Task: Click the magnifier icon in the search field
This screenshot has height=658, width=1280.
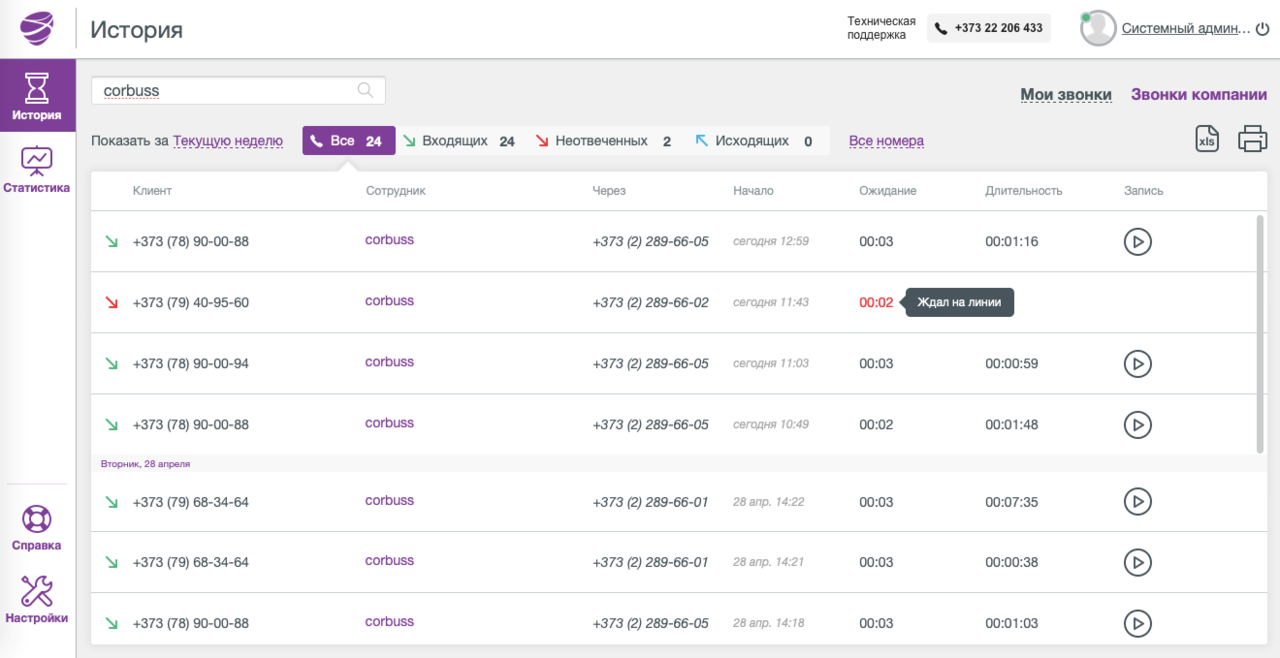Action: pyautogui.click(x=366, y=90)
